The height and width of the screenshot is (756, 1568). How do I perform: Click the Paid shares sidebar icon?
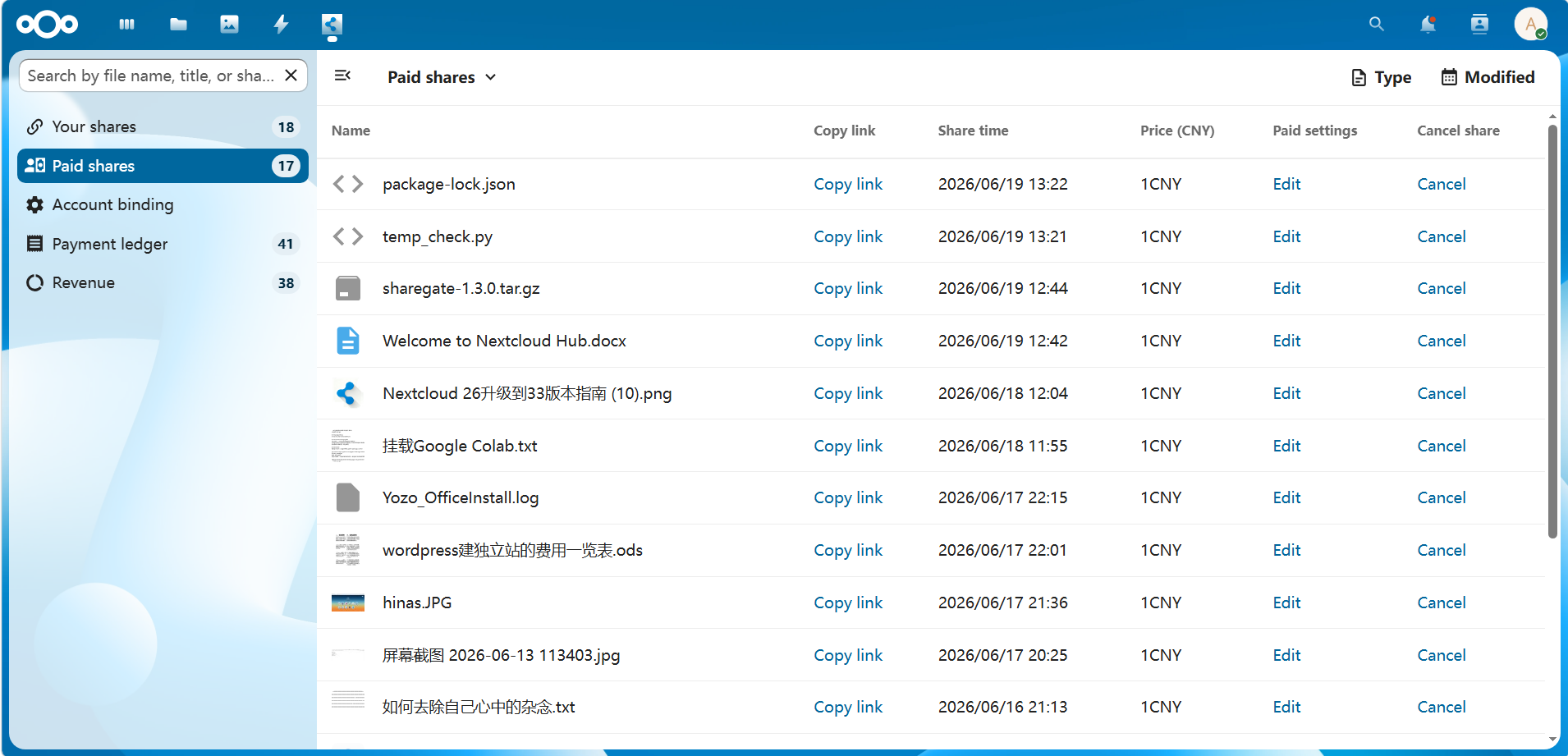pos(34,166)
